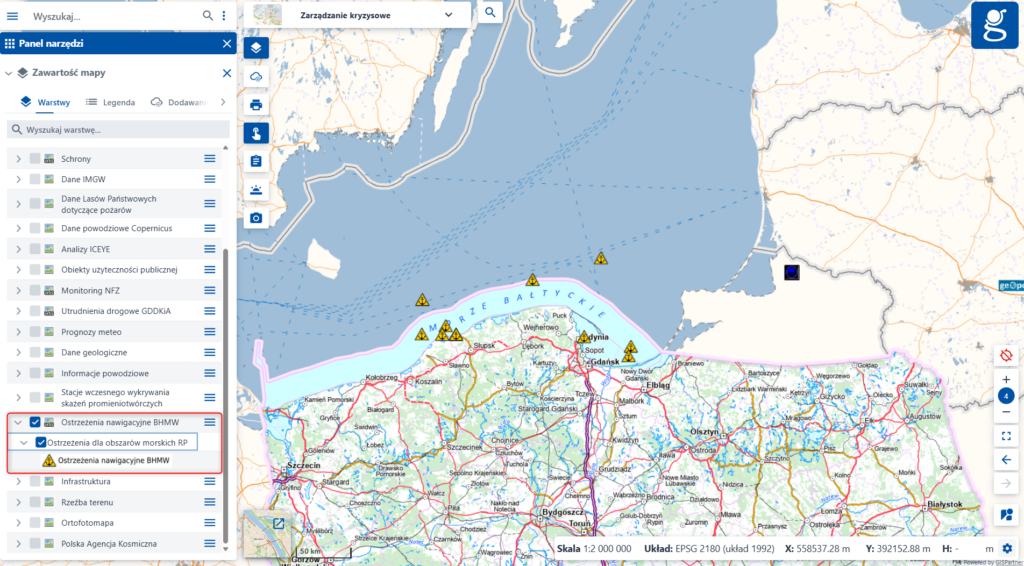Click full extent zoom icon
This screenshot has height=566, width=1024.
(1006, 436)
